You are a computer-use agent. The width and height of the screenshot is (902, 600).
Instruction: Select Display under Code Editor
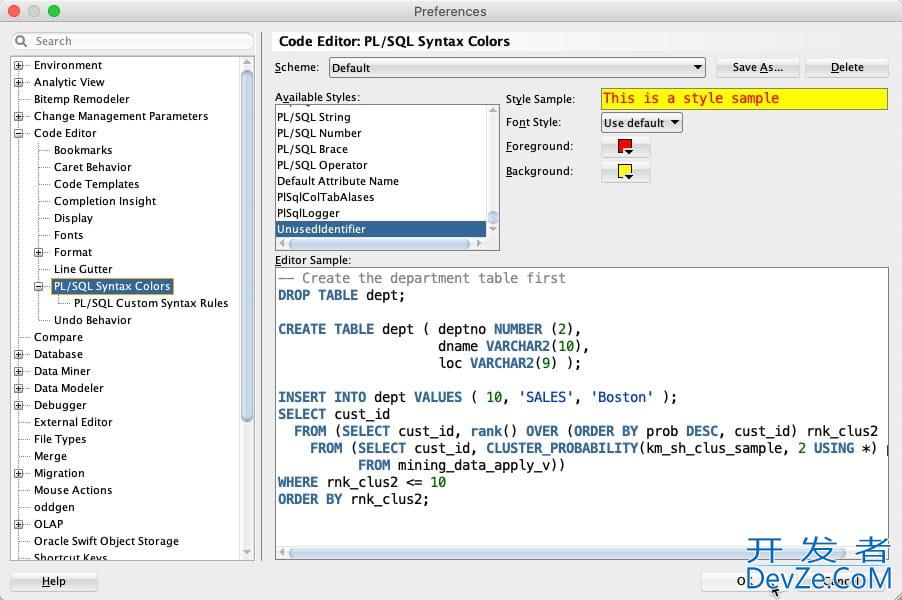73,218
